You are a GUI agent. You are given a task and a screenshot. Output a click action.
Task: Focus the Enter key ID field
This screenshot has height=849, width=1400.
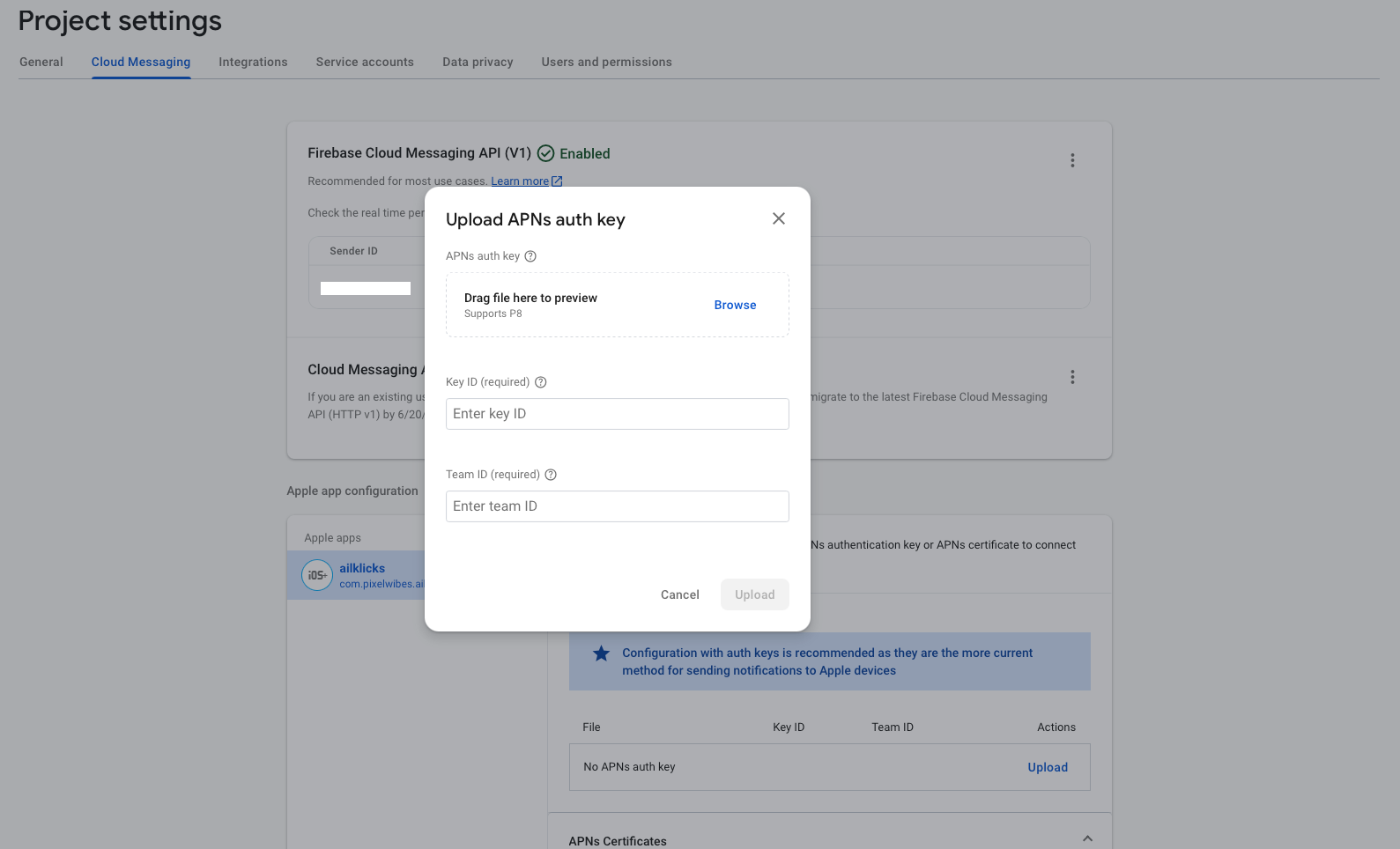[617, 414]
